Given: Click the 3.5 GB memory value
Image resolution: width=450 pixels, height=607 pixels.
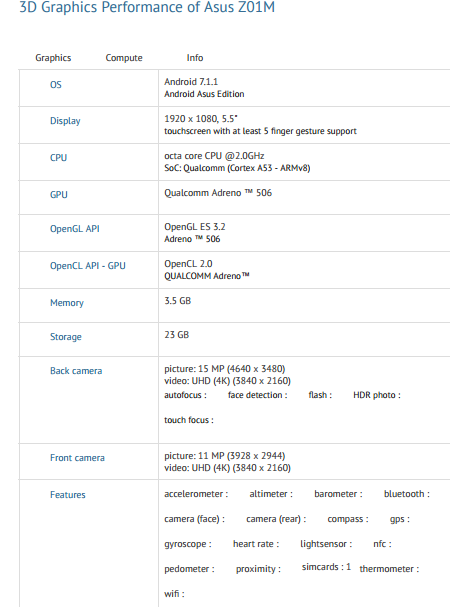Looking at the screenshot, I should tap(178, 301).
